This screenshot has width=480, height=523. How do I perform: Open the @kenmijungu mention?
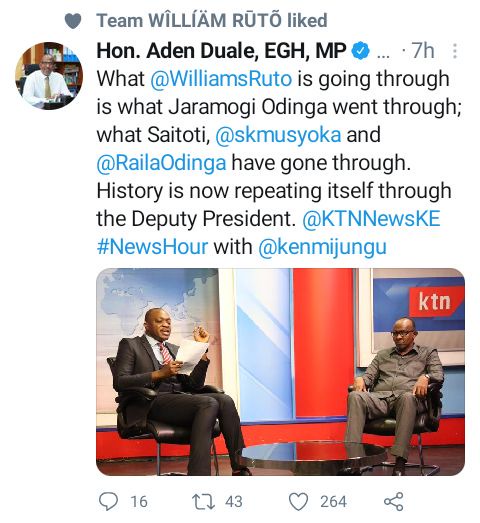pos(323,247)
